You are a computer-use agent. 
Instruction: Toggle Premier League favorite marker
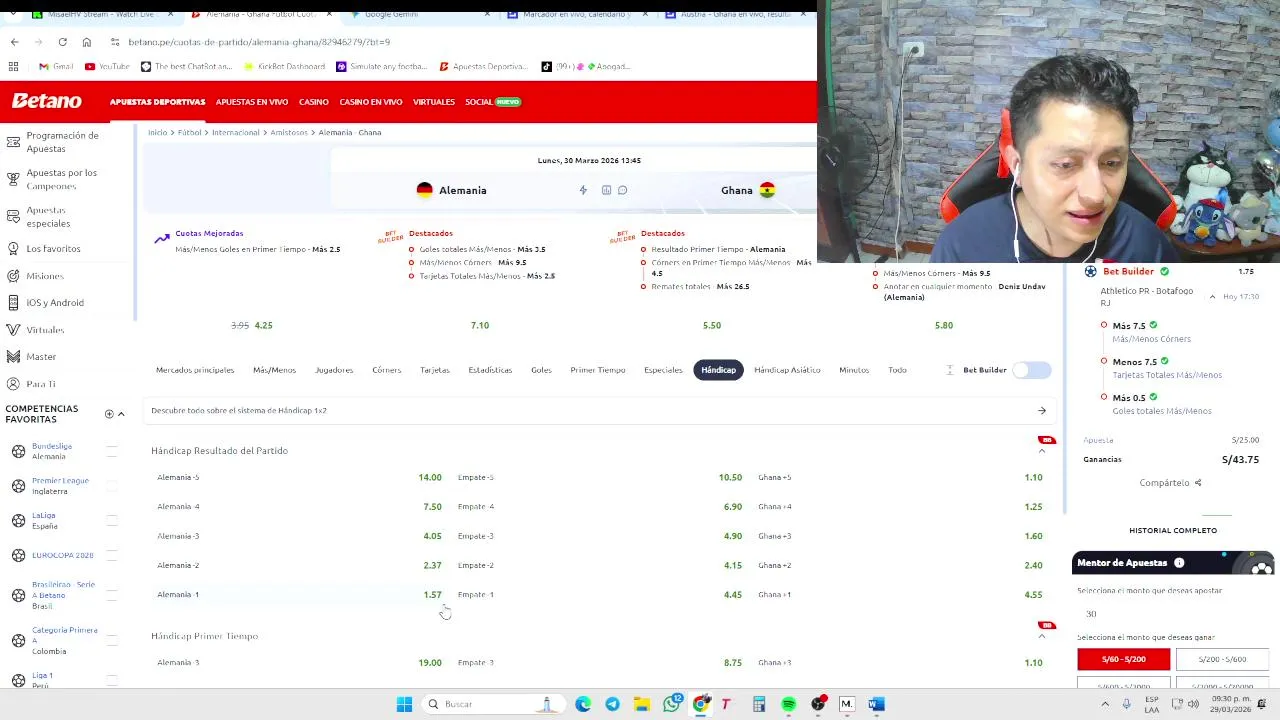(x=112, y=486)
